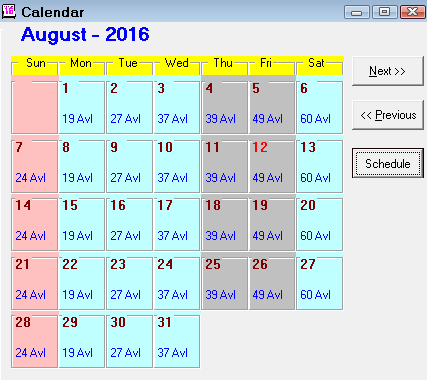Select Saturday the 20th cell

[x=320, y=224]
